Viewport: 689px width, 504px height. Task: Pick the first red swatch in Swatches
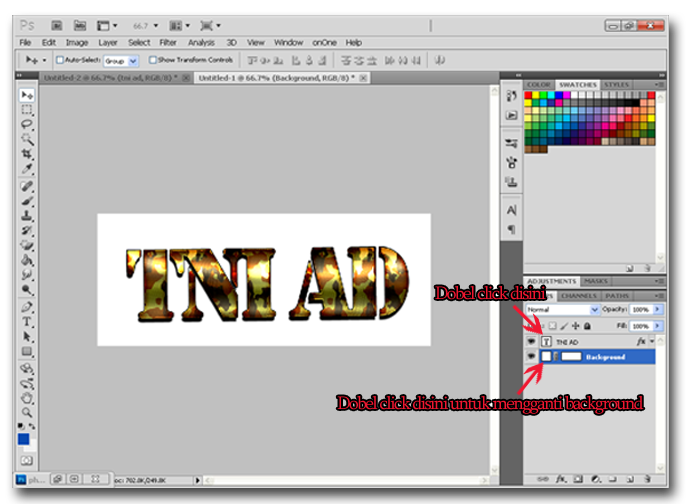pyautogui.click(x=528, y=95)
